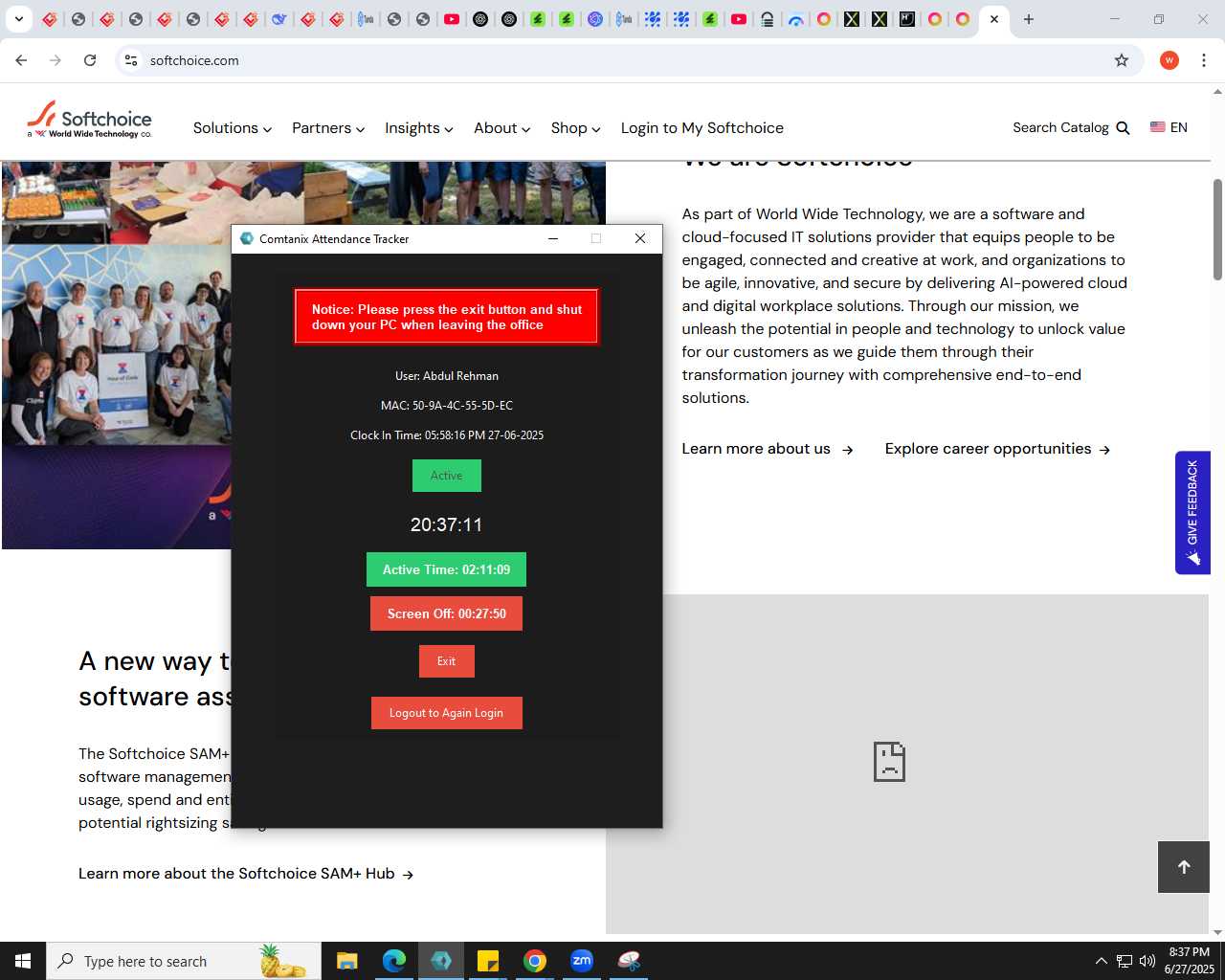Viewport: 1225px width, 980px height.
Task: Open File Explorer from the taskbar
Action: (x=347, y=961)
